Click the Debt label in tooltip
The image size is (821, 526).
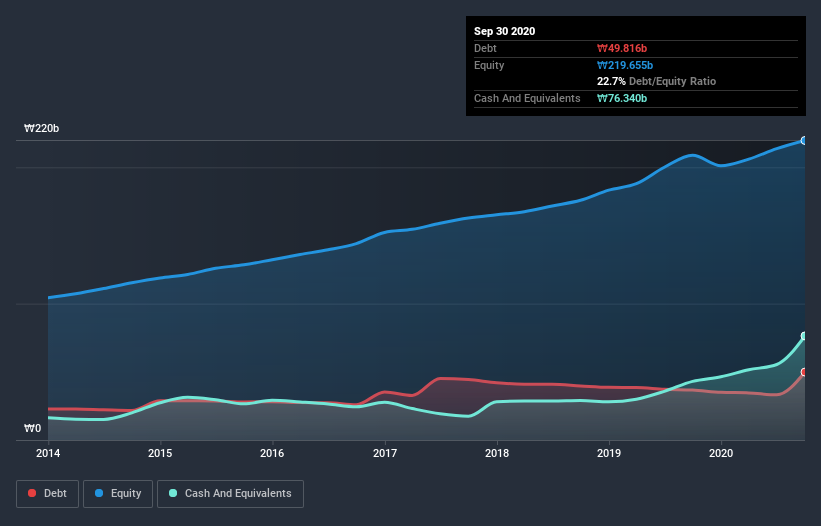[x=485, y=48]
